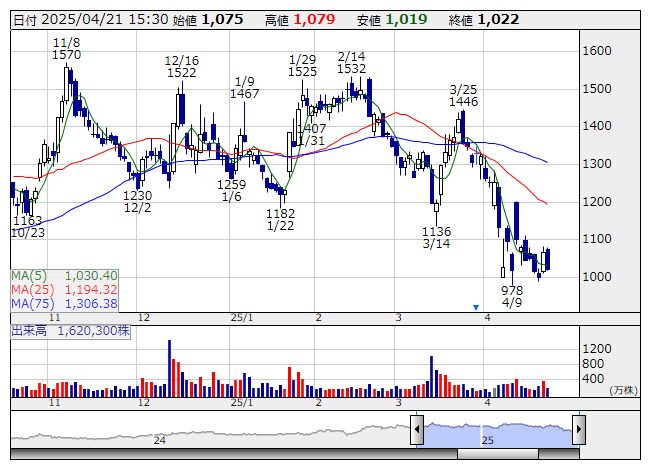Click the 2/14 1532 peak label

click(351, 62)
